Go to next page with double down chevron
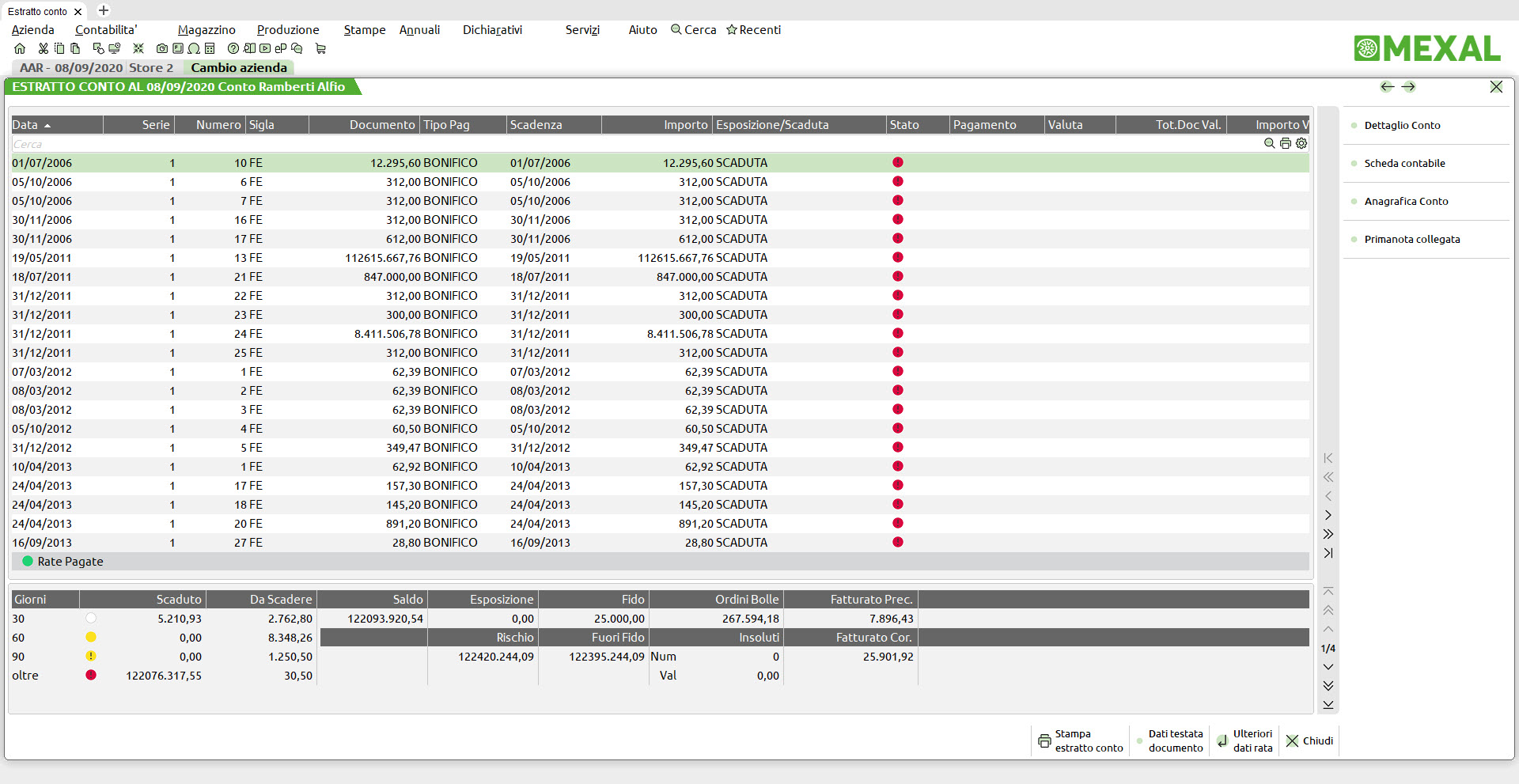This screenshot has height=784, width=1519. click(1328, 686)
